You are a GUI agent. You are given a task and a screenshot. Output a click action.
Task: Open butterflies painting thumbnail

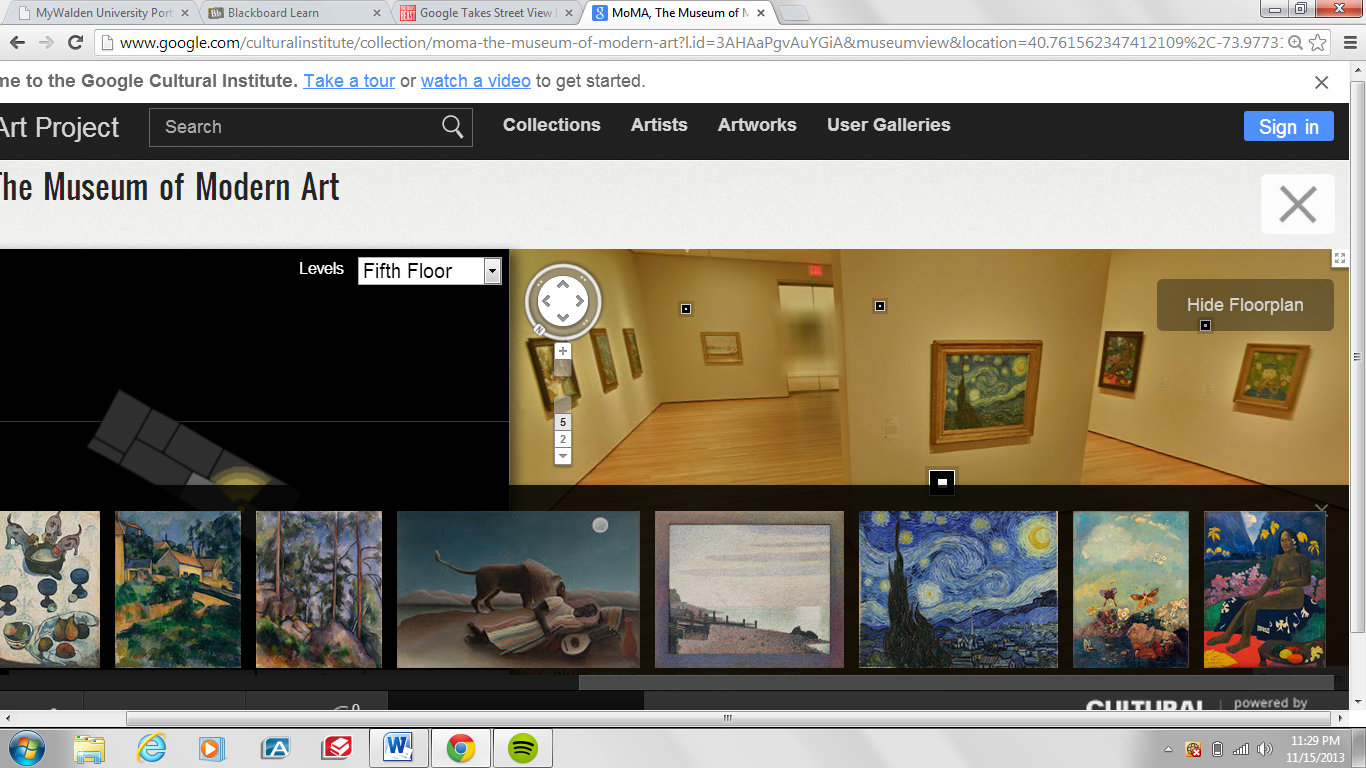(1131, 589)
